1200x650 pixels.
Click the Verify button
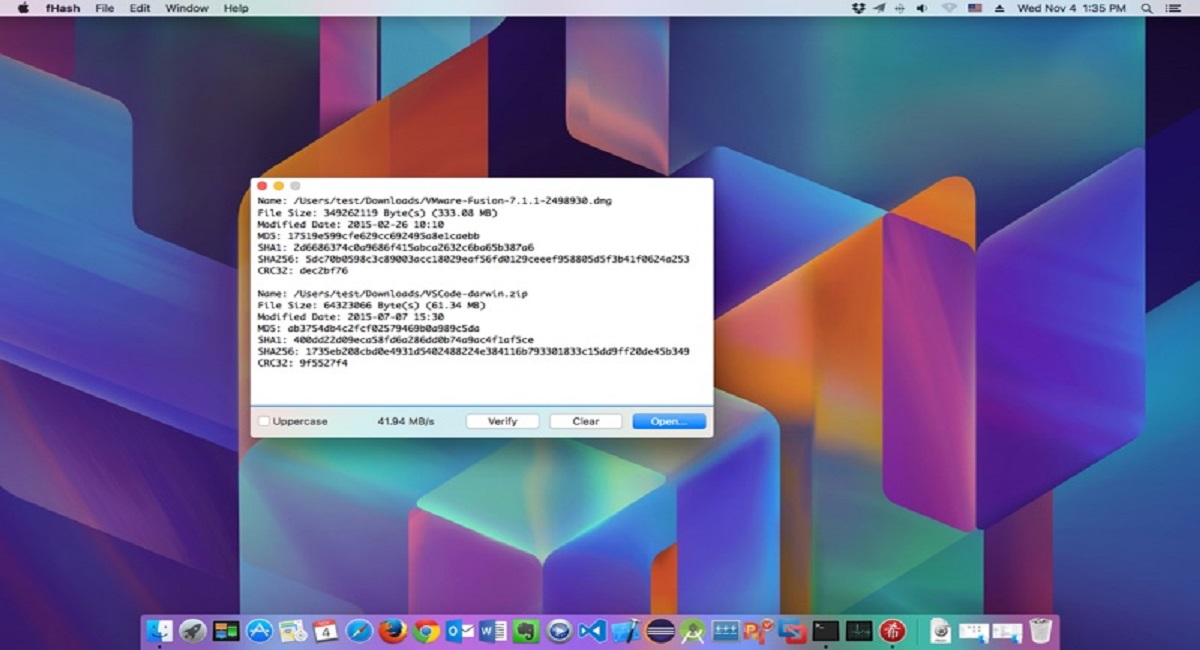tap(502, 422)
